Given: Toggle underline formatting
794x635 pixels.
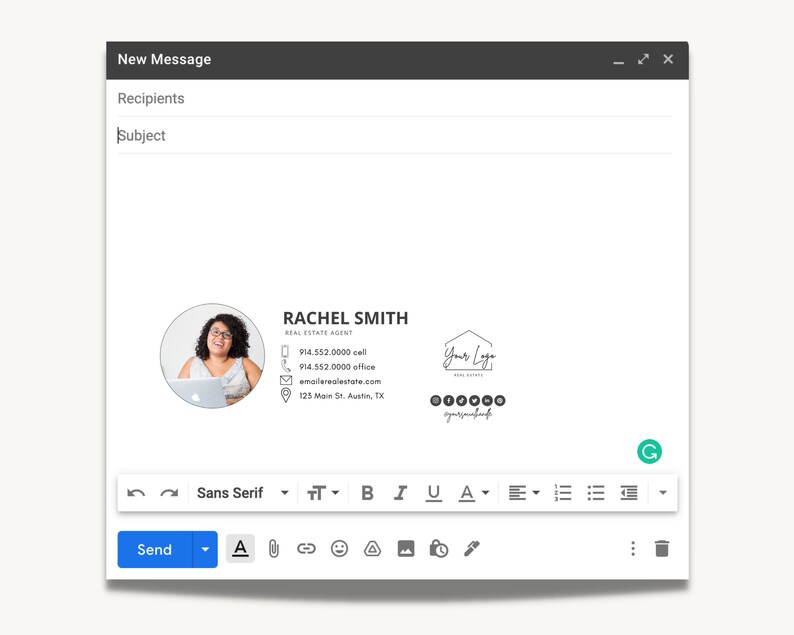Looking at the screenshot, I should 433,493.
